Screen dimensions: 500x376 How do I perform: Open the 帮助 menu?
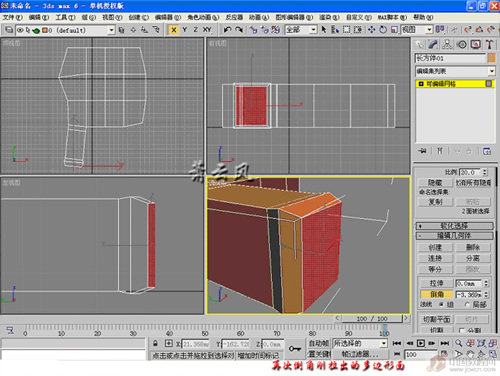coord(423,17)
